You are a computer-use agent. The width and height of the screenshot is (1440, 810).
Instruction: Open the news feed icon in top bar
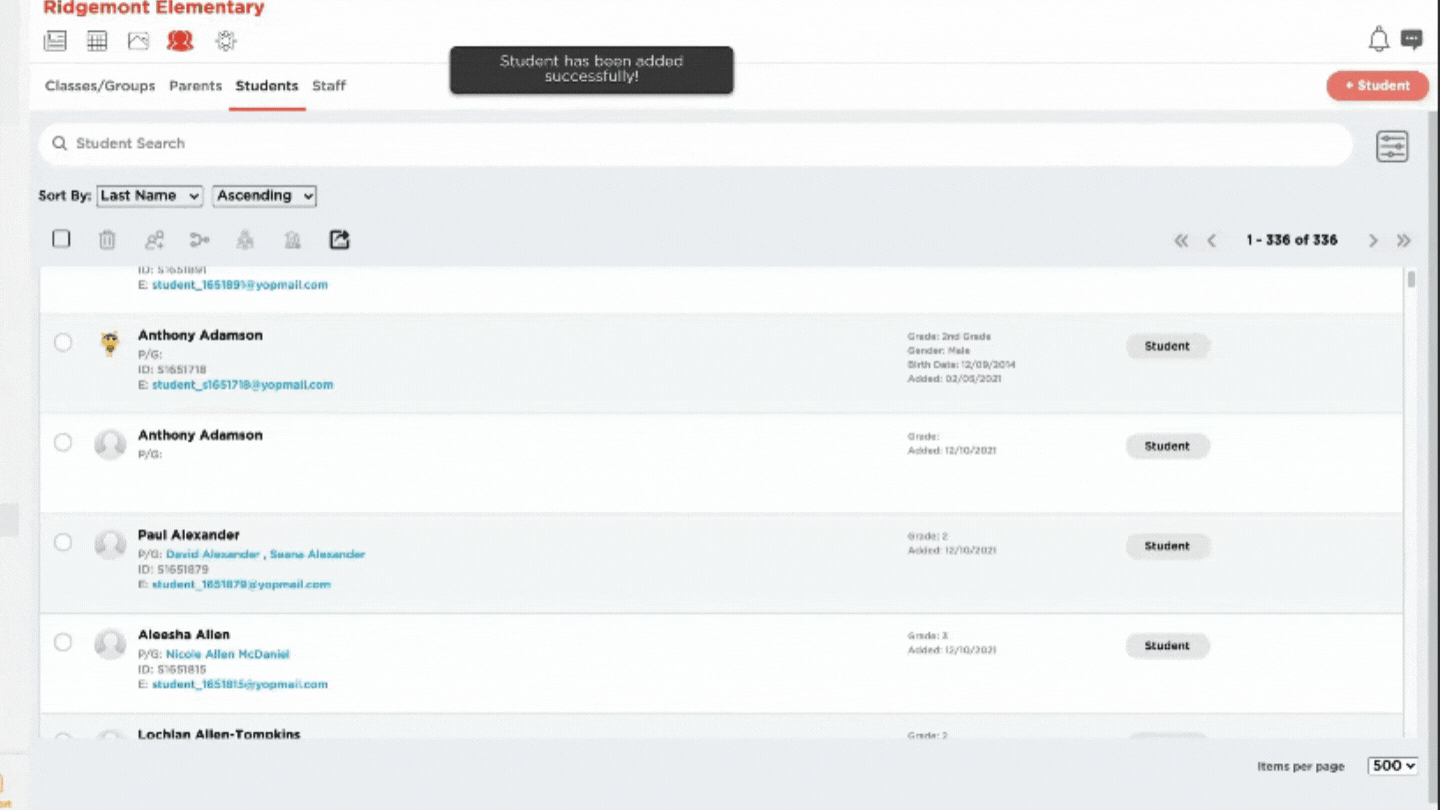coord(55,41)
